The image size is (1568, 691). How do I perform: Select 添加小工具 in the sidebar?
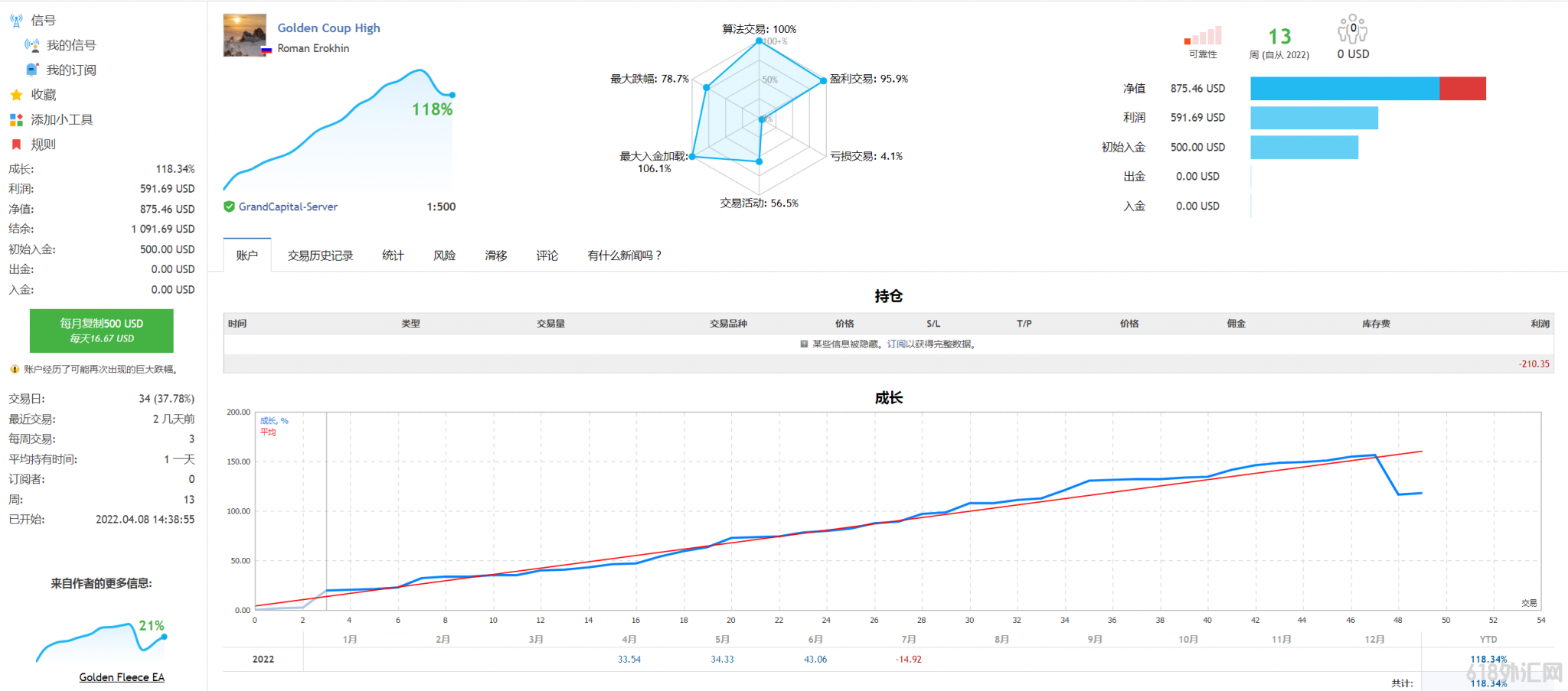62,120
